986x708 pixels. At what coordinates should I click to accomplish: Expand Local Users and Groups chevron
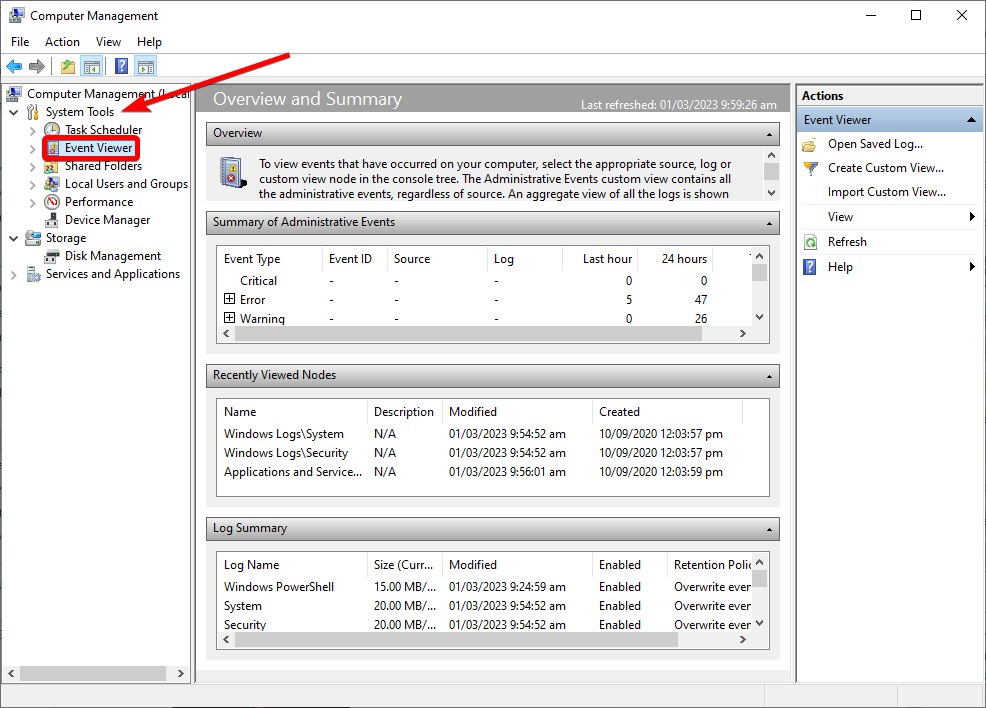tap(33, 185)
